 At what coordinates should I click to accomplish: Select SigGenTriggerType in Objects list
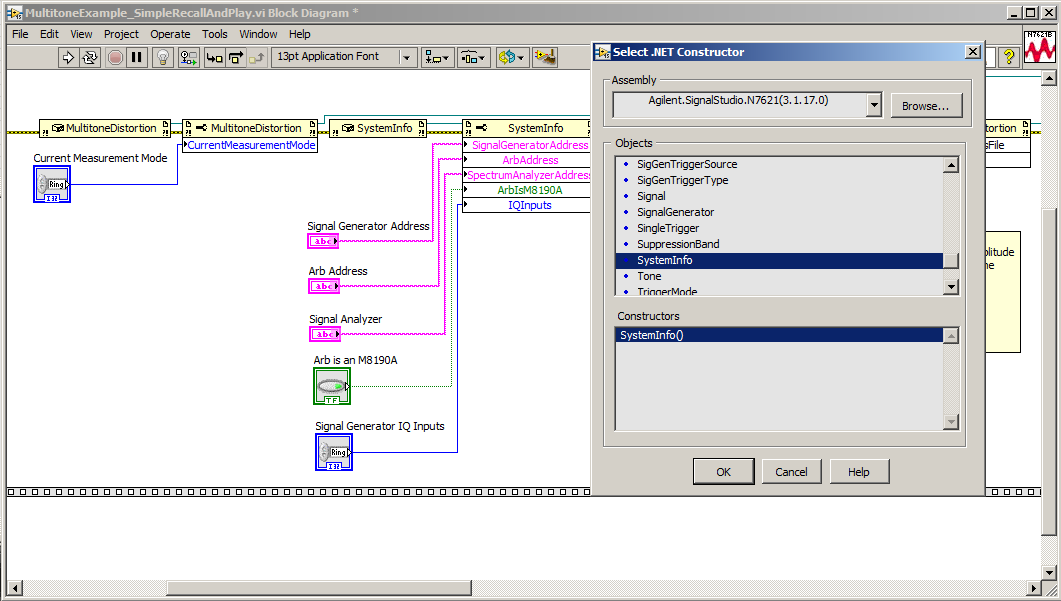point(683,180)
